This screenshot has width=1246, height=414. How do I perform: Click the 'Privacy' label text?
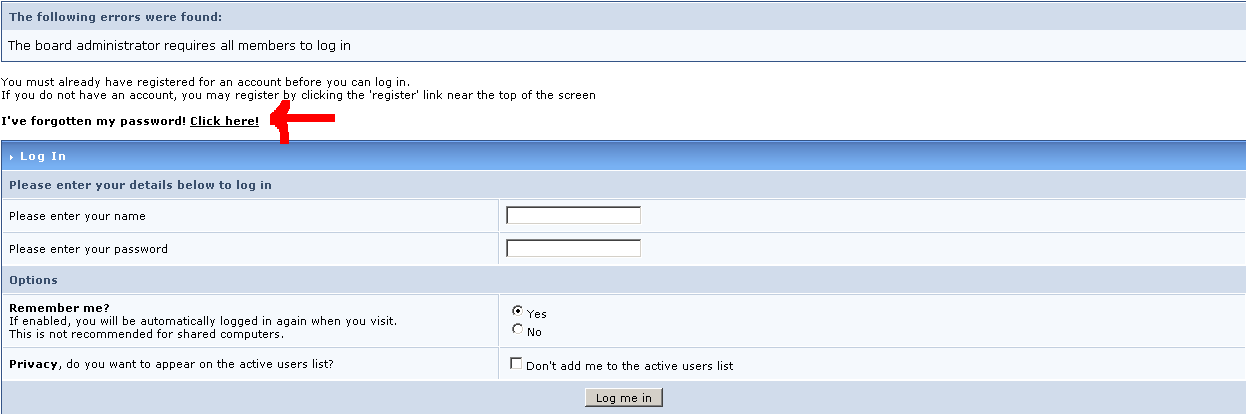coord(33,364)
